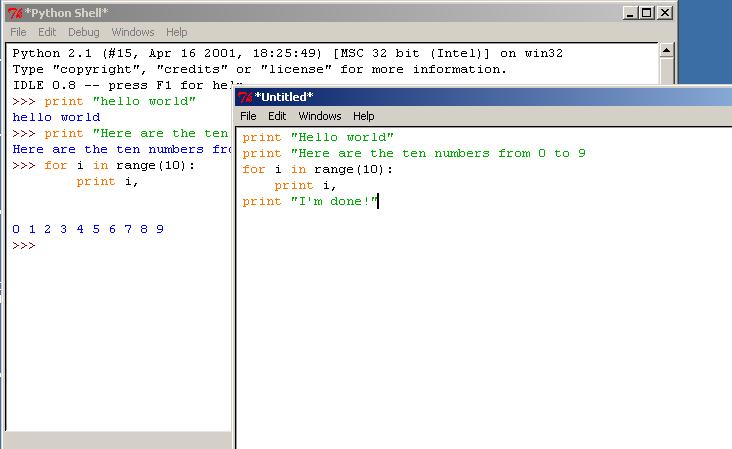Image resolution: width=732 pixels, height=449 pixels.
Task: Focus the *Python Shell* title bar
Action: point(300,12)
